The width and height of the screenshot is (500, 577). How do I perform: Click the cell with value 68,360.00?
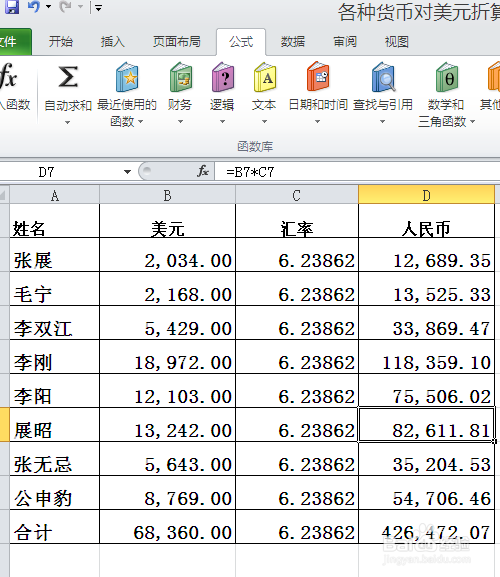167,527
